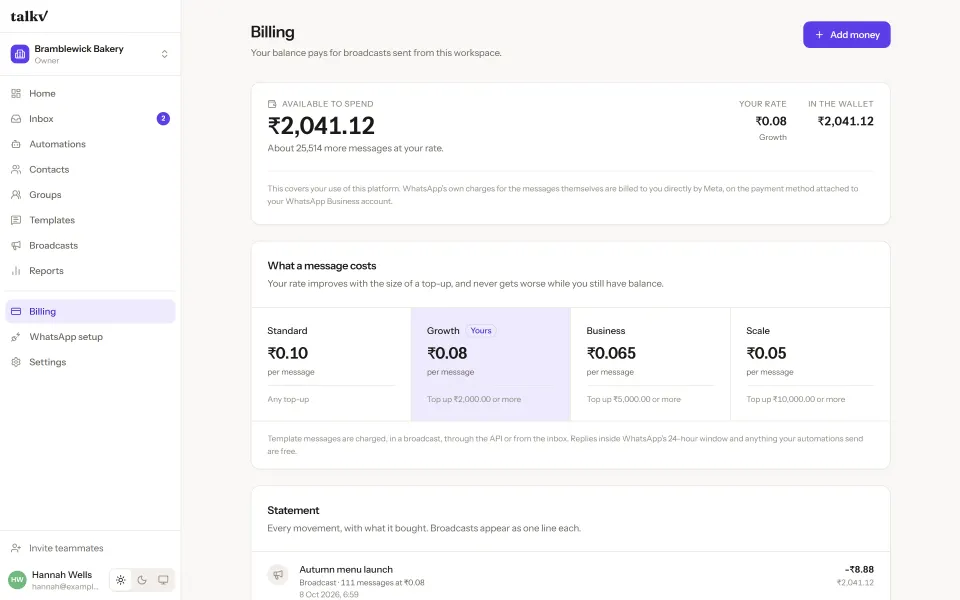Click the Yours badge on Growth

point(481,331)
